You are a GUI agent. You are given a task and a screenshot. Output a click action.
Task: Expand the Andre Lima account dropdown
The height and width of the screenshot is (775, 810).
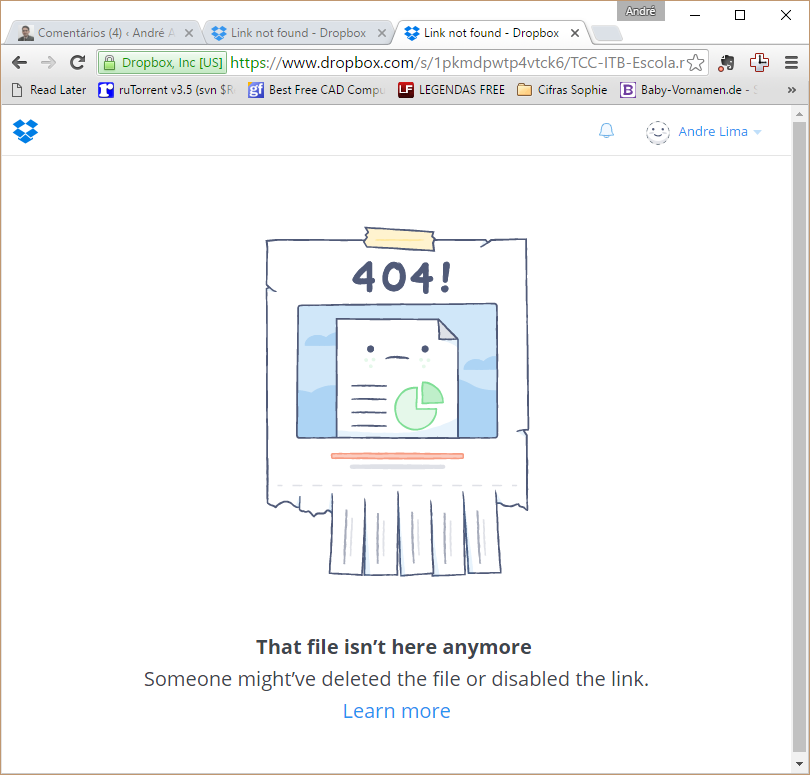[x=719, y=132]
